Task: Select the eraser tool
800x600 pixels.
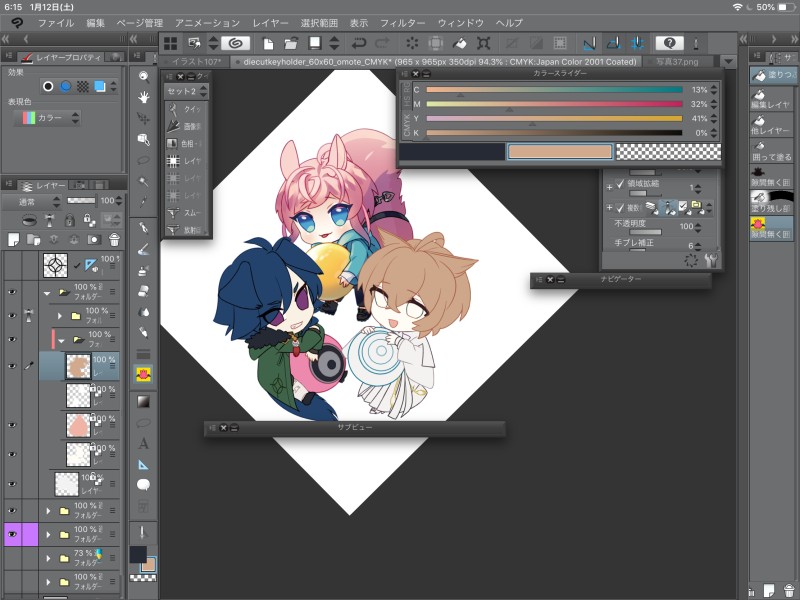Action: pos(144,291)
